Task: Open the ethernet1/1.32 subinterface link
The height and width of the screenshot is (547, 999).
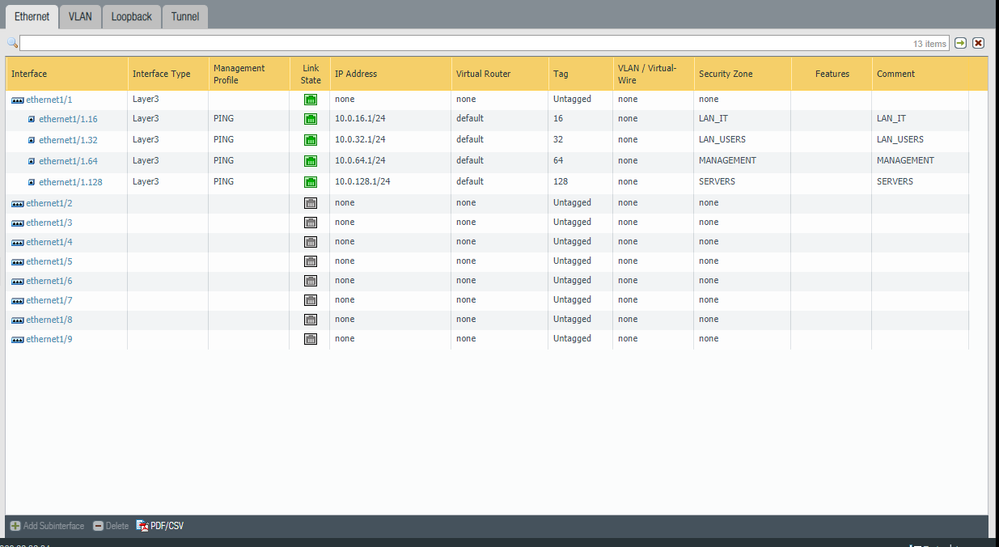Action: [x=68, y=140]
